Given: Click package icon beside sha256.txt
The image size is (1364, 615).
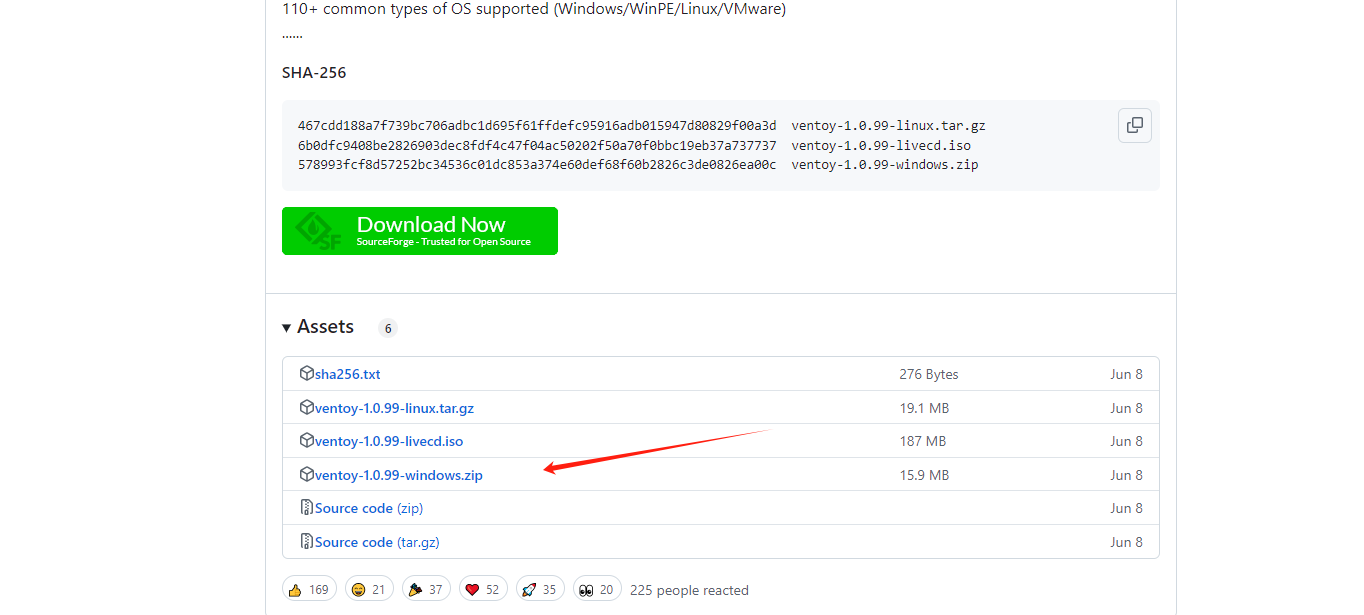Looking at the screenshot, I should click(x=307, y=373).
